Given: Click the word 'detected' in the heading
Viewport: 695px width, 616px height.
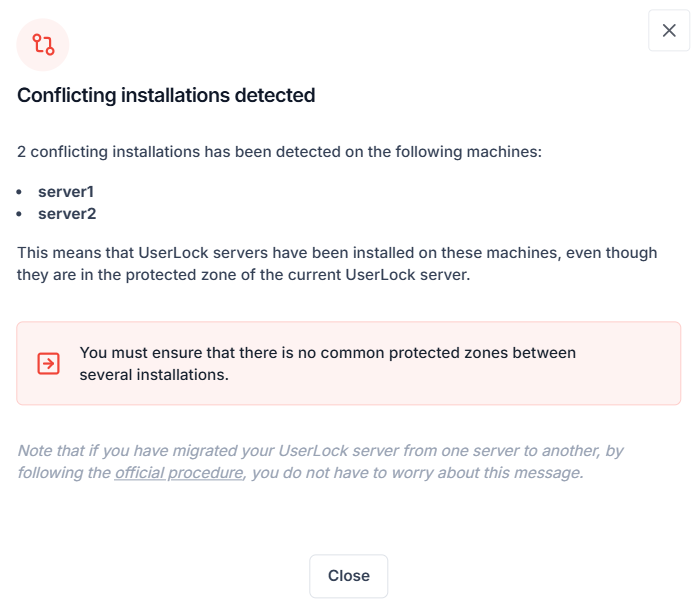Looking at the screenshot, I should [274, 96].
